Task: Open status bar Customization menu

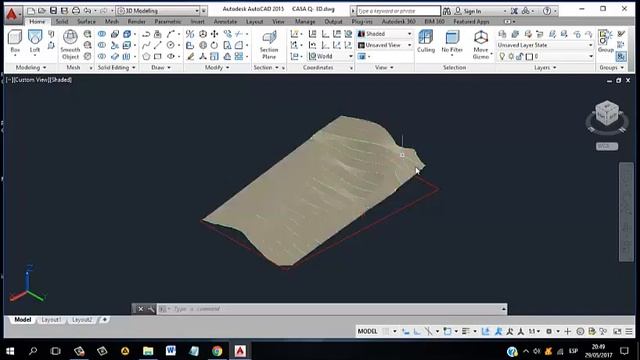Action: (629, 331)
